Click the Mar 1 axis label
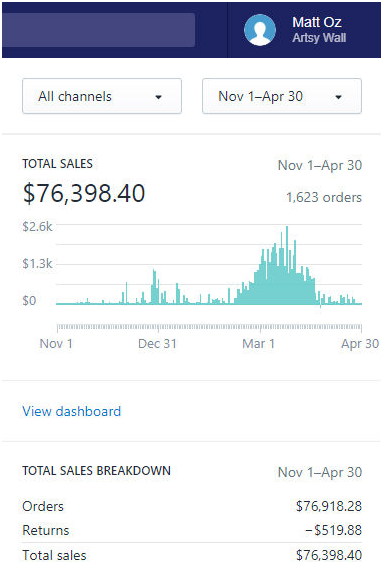Viewport: 383px width, 581px height. tap(259, 343)
